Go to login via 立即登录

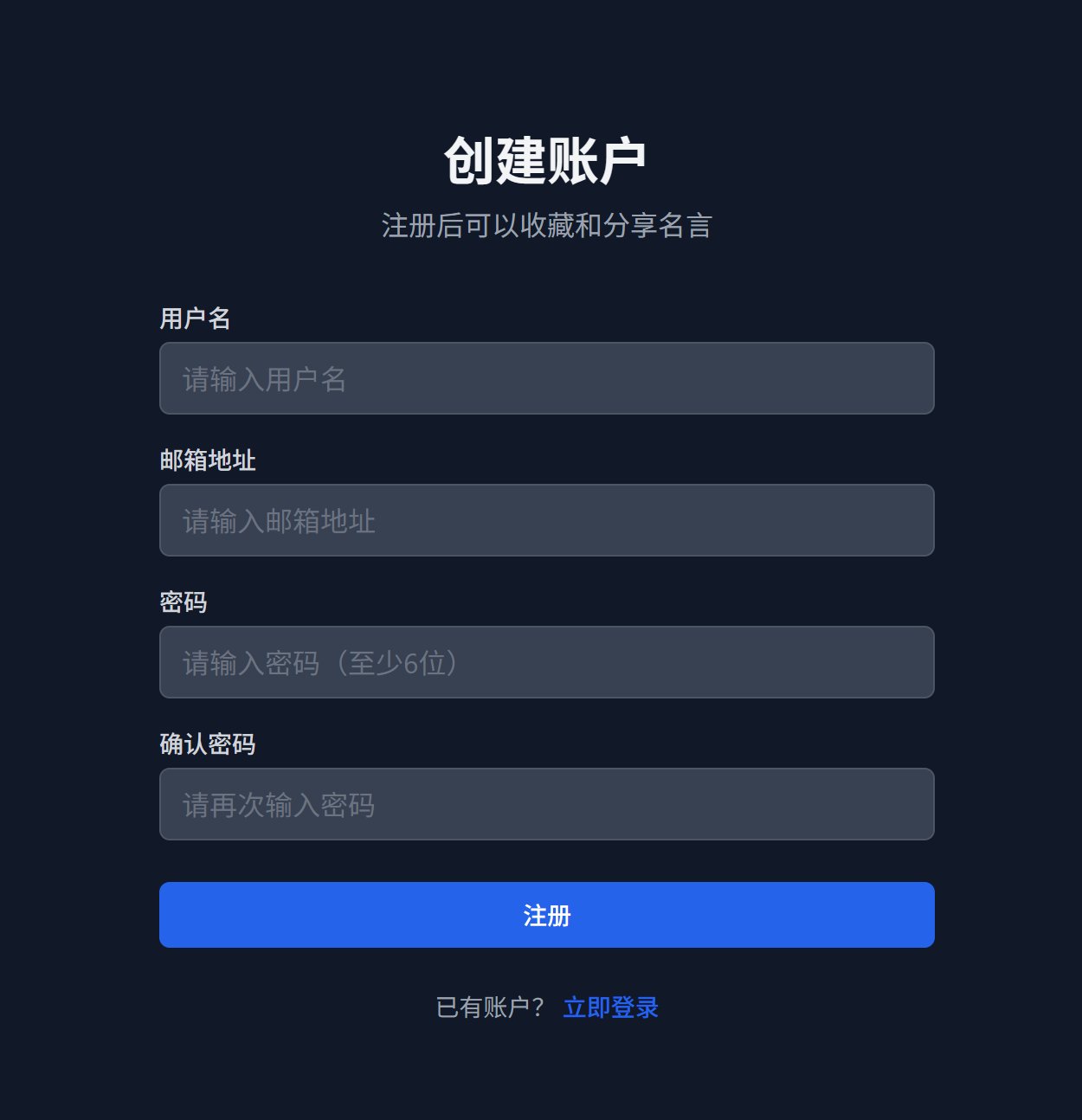point(610,1007)
